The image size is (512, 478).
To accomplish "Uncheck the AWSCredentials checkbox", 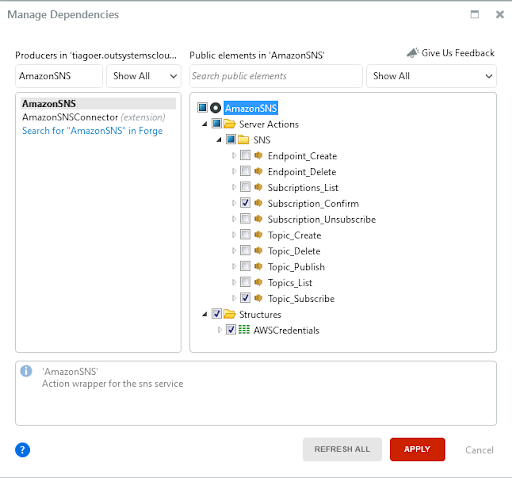I will [x=231, y=330].
